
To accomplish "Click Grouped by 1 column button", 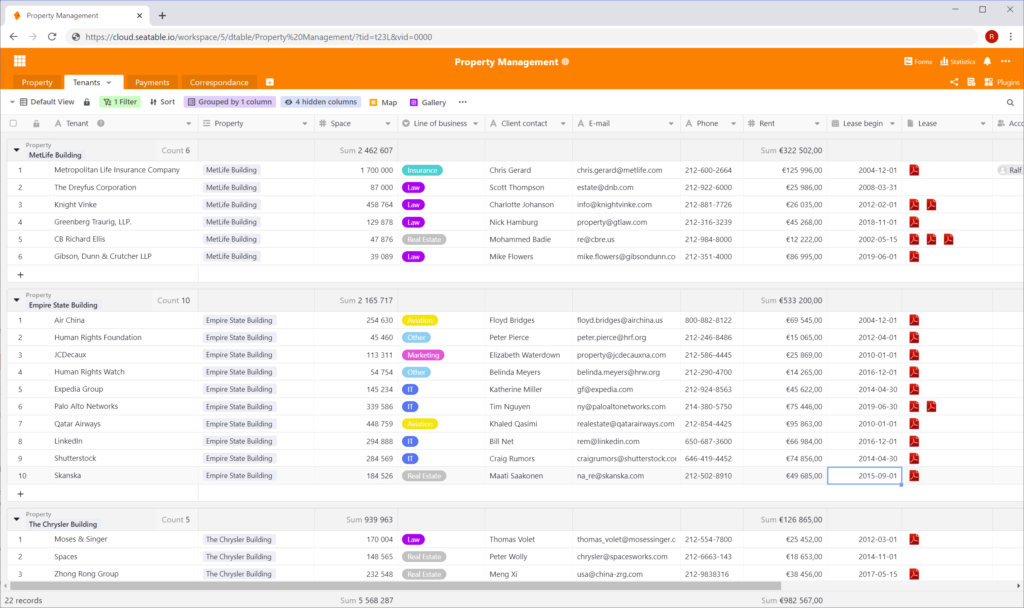I will point(230,102).
